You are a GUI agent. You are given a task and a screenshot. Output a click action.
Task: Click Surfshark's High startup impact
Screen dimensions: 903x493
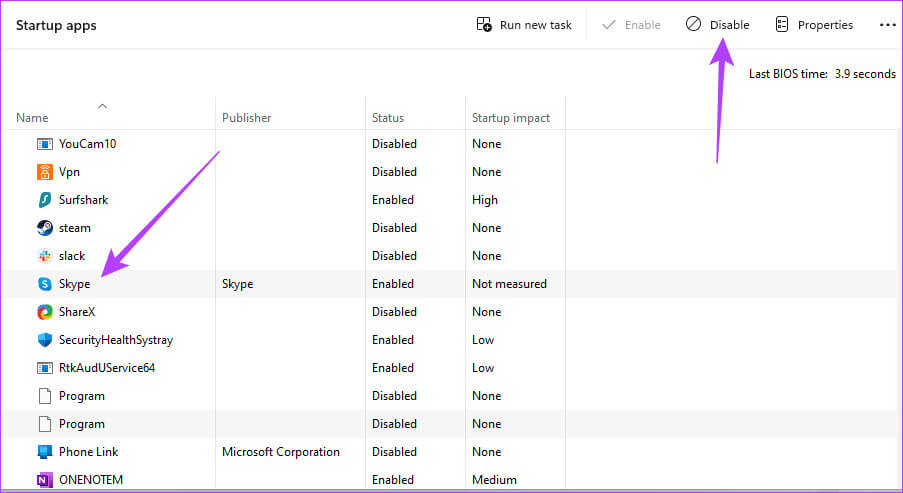point(485,200)
